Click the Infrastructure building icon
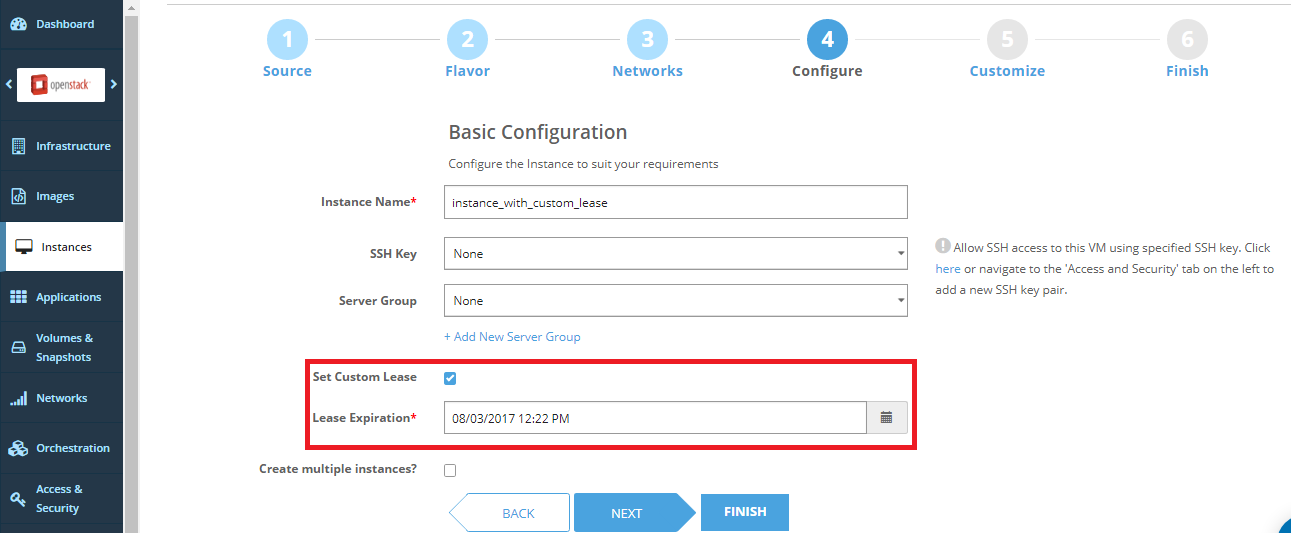 [18, 146]
